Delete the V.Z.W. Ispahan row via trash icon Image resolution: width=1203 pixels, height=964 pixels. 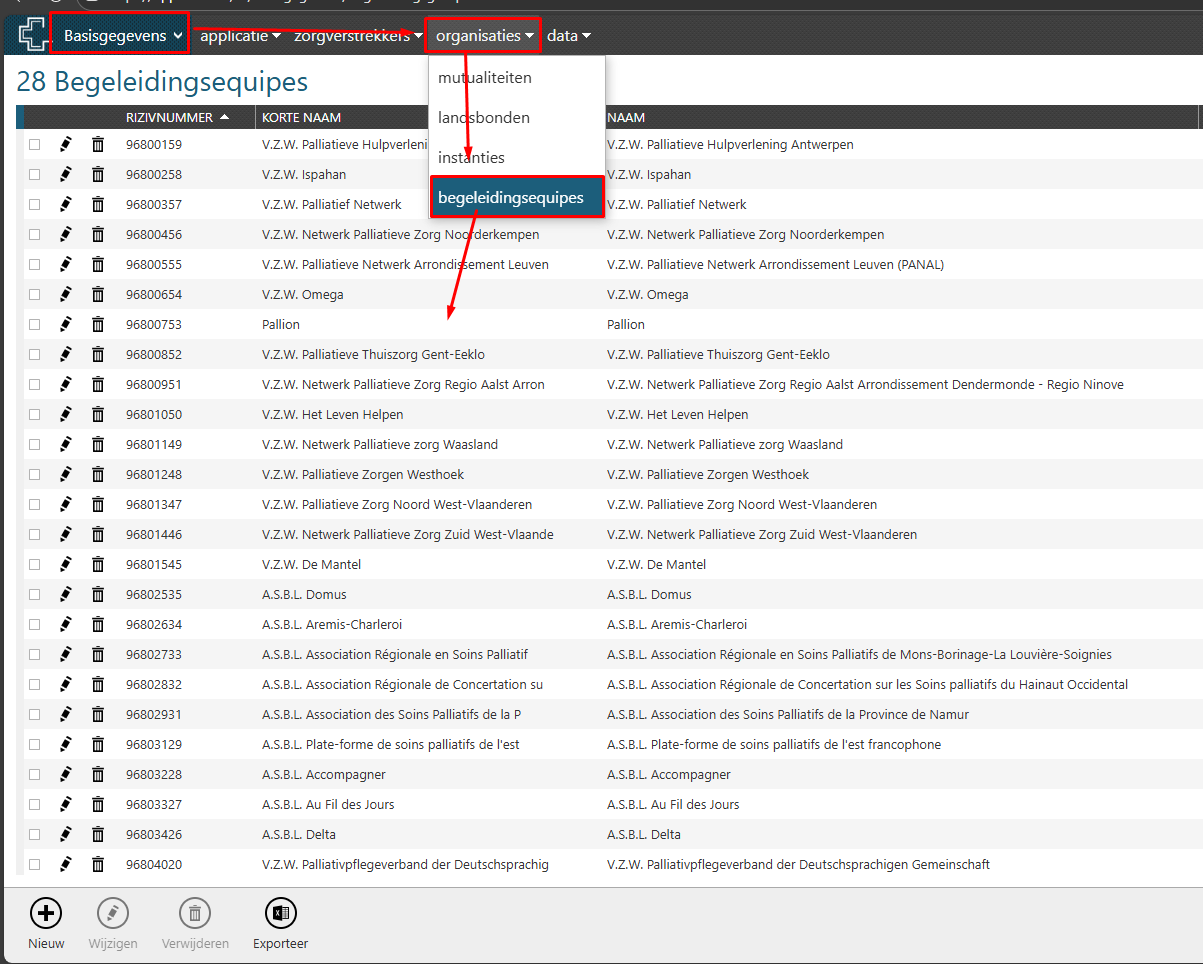[x=98, y=175]
